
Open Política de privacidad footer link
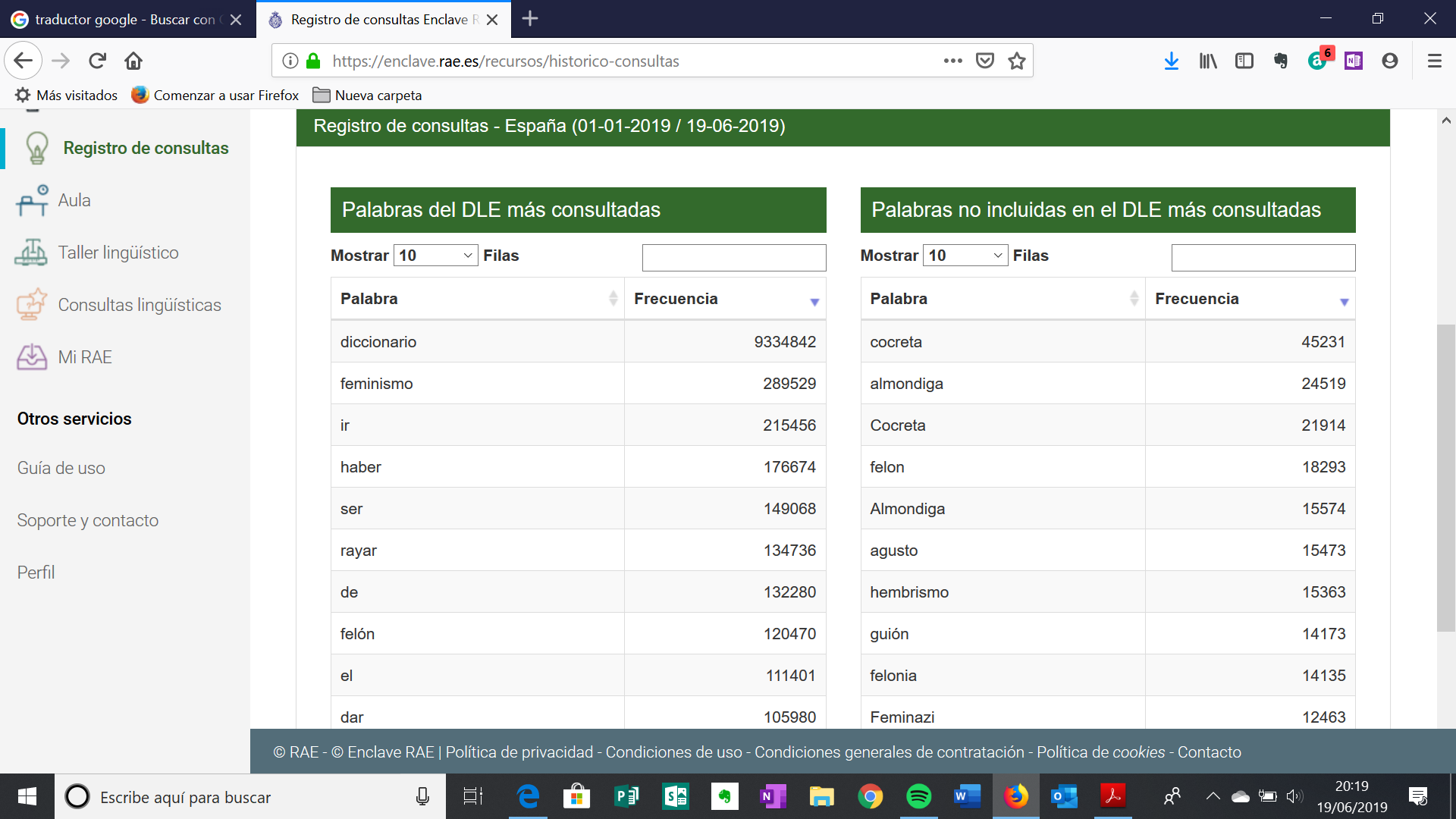tap(519, 752)
